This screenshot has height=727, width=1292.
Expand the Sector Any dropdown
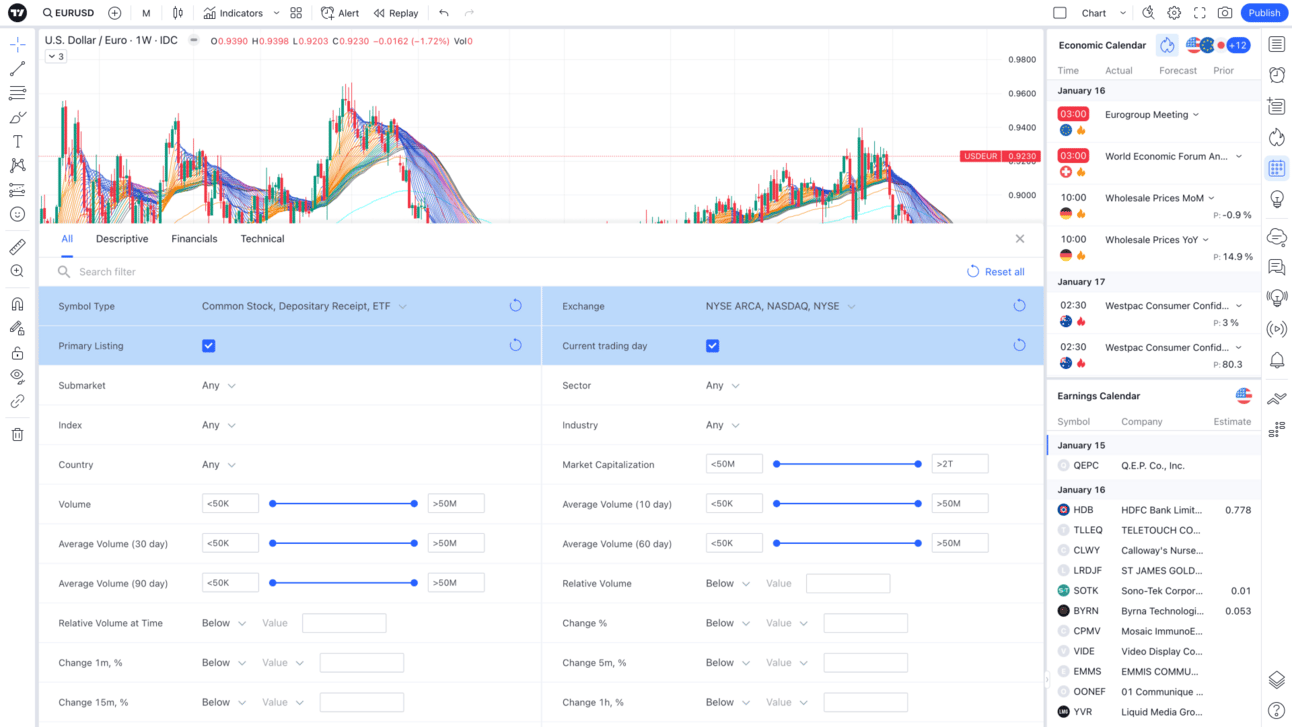click(x=723, y=386)
